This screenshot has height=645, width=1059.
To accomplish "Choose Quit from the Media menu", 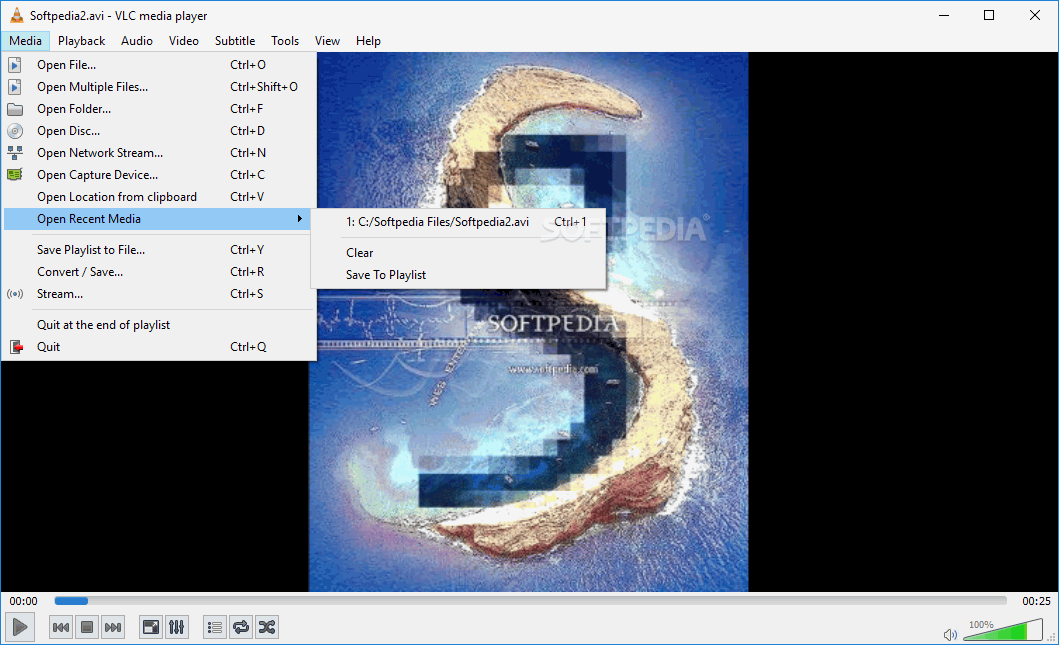I will point(159,346).
